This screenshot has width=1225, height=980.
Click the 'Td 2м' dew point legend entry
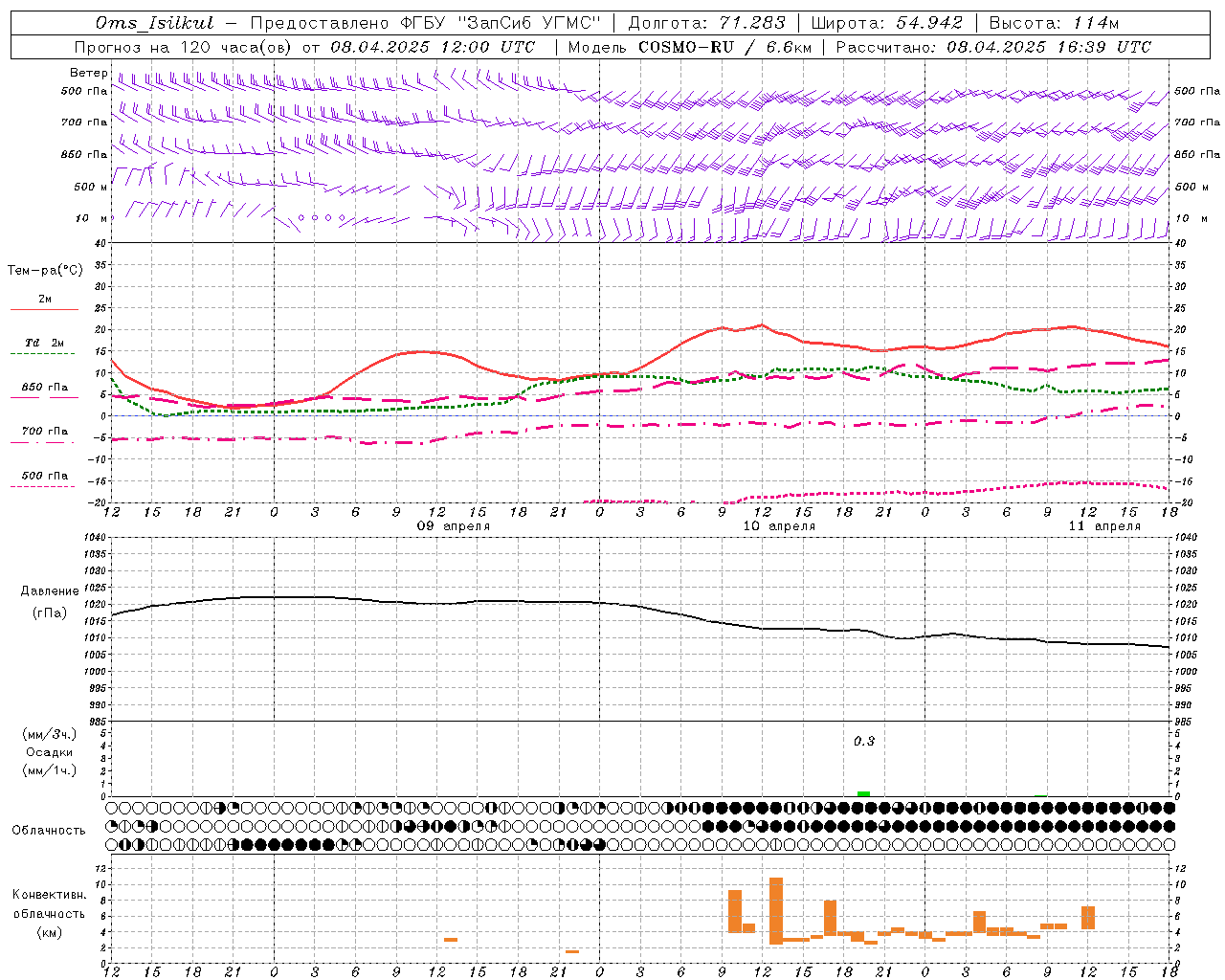44,343
